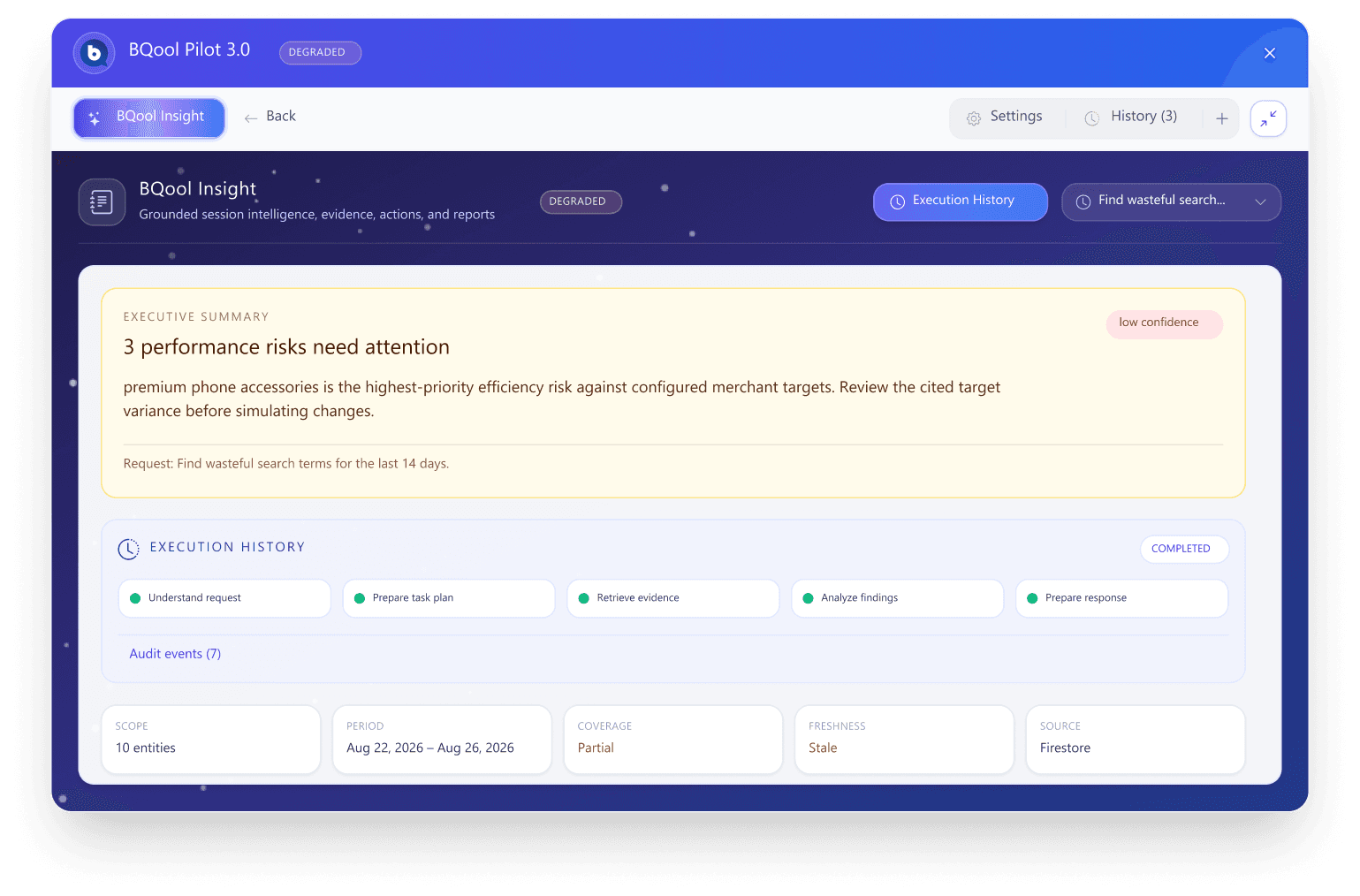Select the Prepare task plan step
The width and height of the screenshot is (1360, 896).
[x=449, y=598]
